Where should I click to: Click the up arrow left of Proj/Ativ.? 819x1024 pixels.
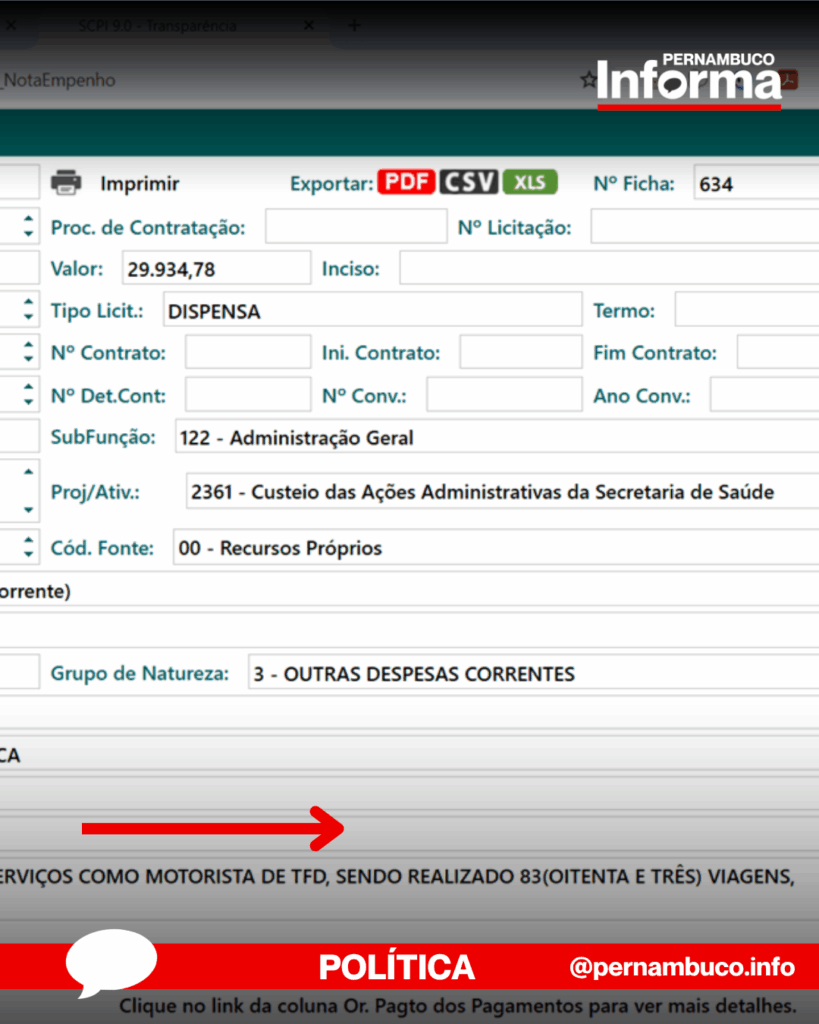[x=28, y=471]
